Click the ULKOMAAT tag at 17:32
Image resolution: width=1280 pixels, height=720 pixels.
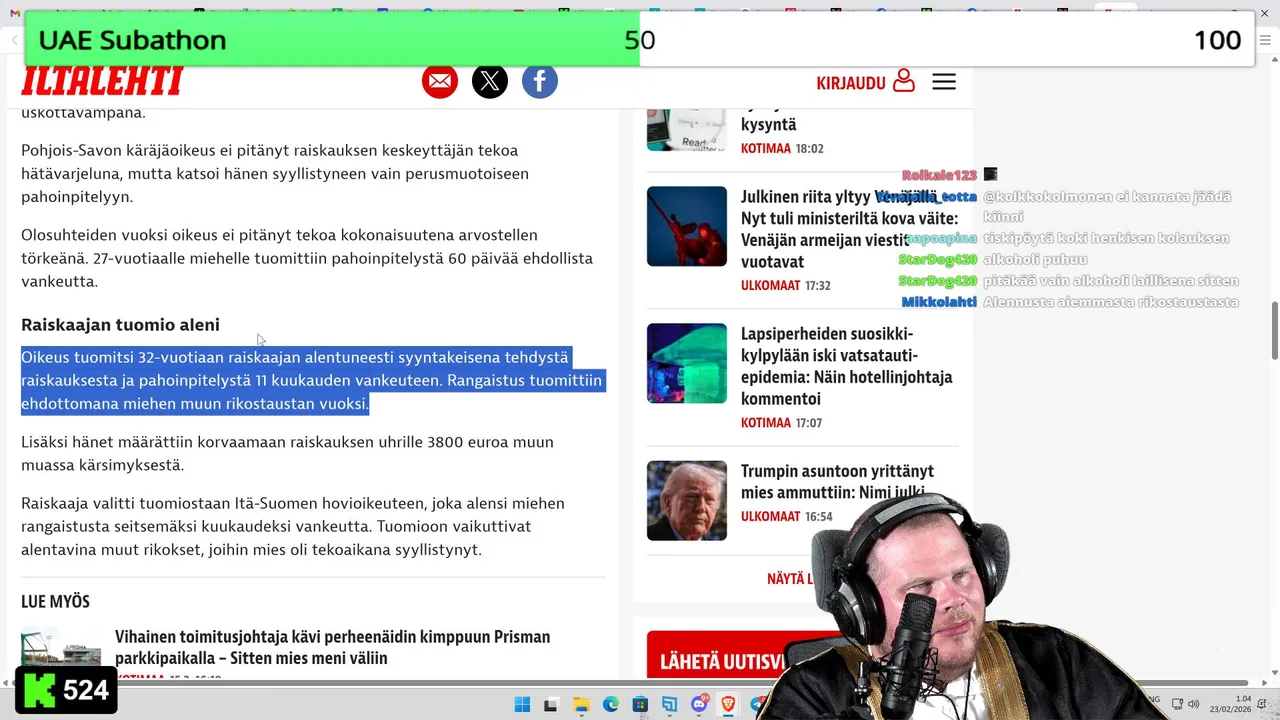pos(770,285)
